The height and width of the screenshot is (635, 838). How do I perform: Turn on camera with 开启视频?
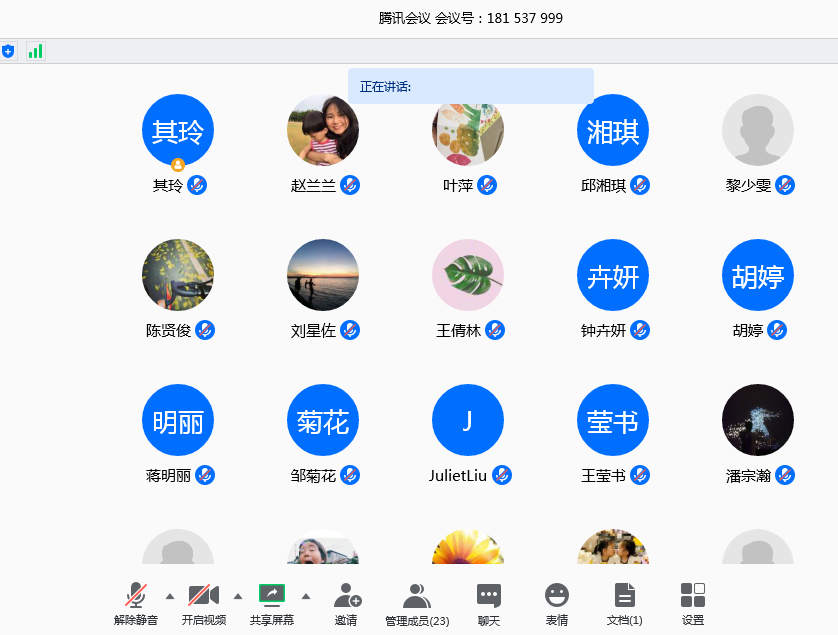point(204,604)
